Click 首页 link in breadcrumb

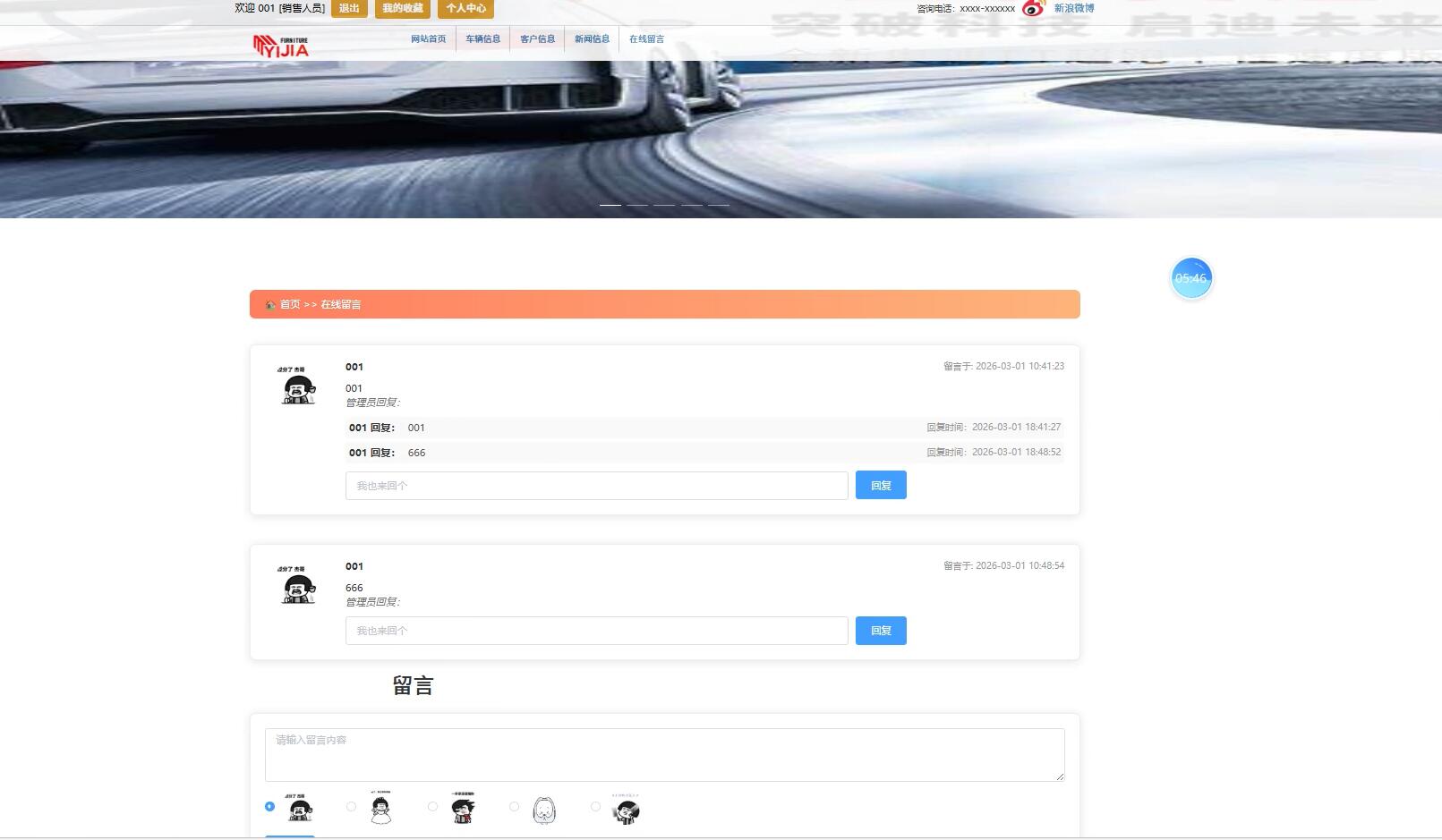(290, 305)
